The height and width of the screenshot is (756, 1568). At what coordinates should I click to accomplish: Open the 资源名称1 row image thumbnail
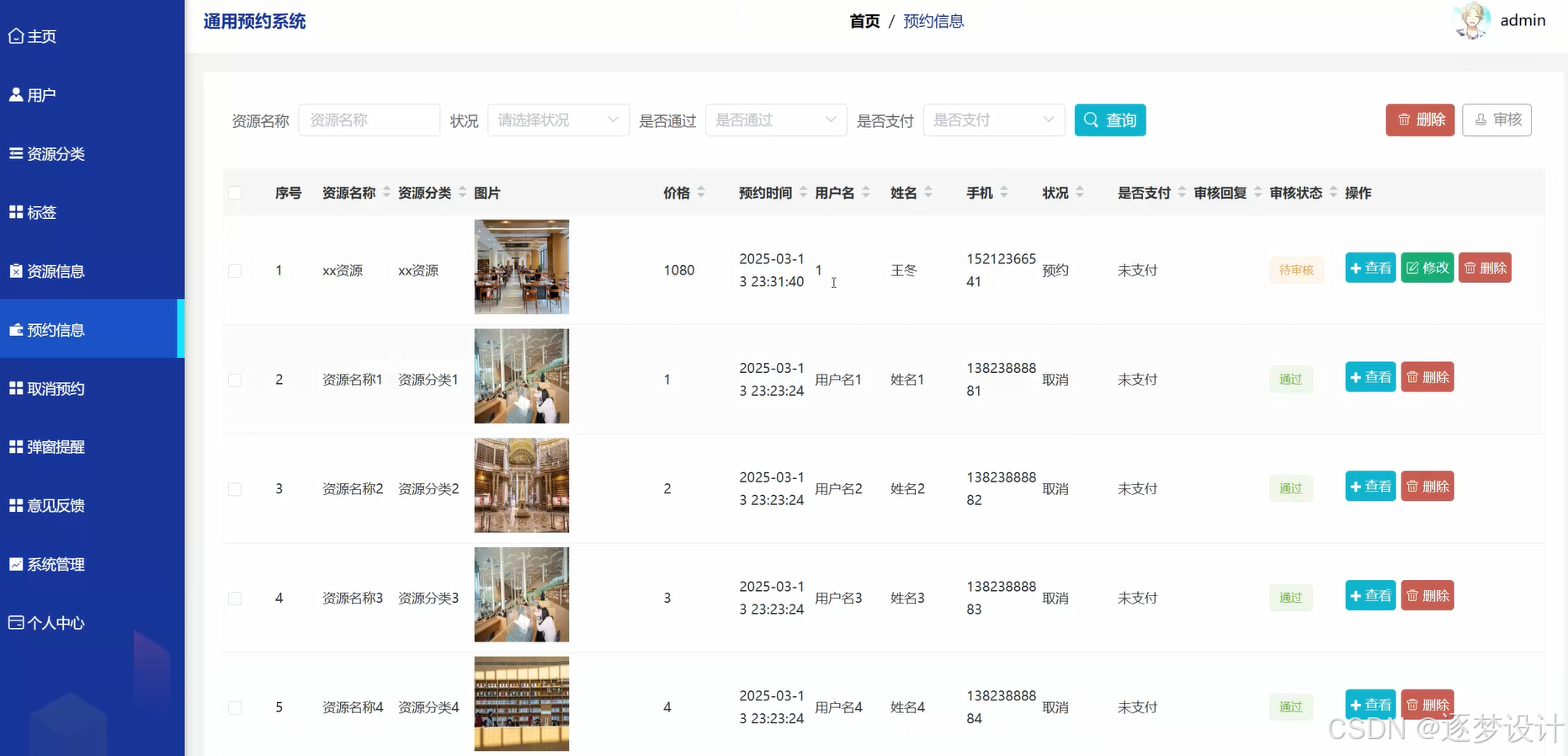pos(522,376)
